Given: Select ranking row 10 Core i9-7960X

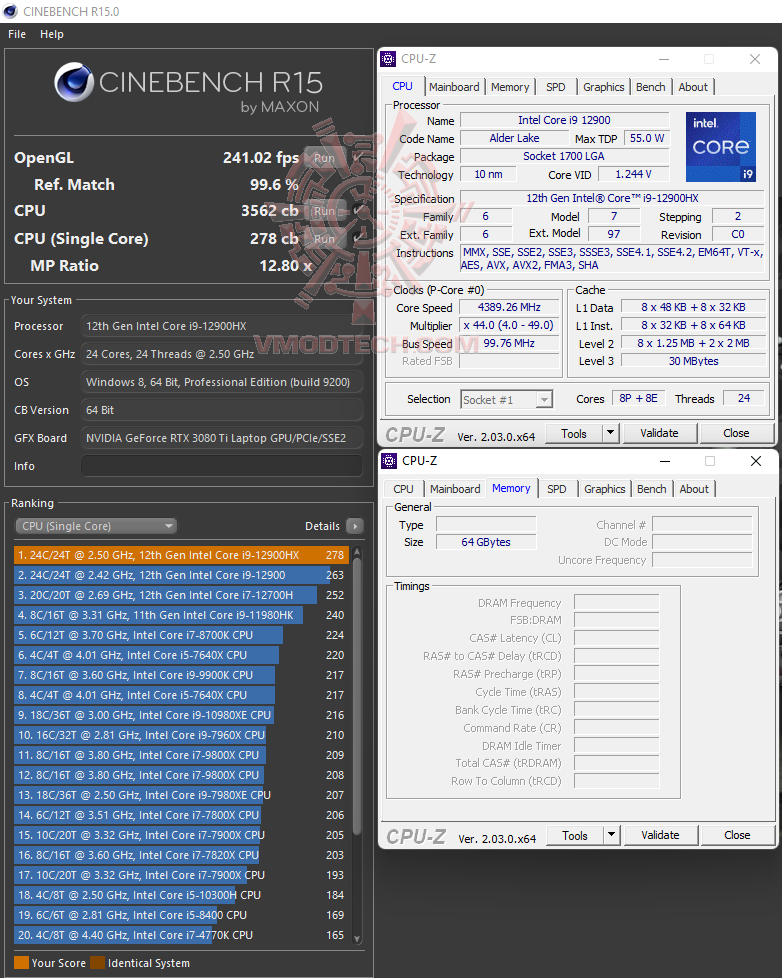Looking at the screenshot, I should point(181,735).
